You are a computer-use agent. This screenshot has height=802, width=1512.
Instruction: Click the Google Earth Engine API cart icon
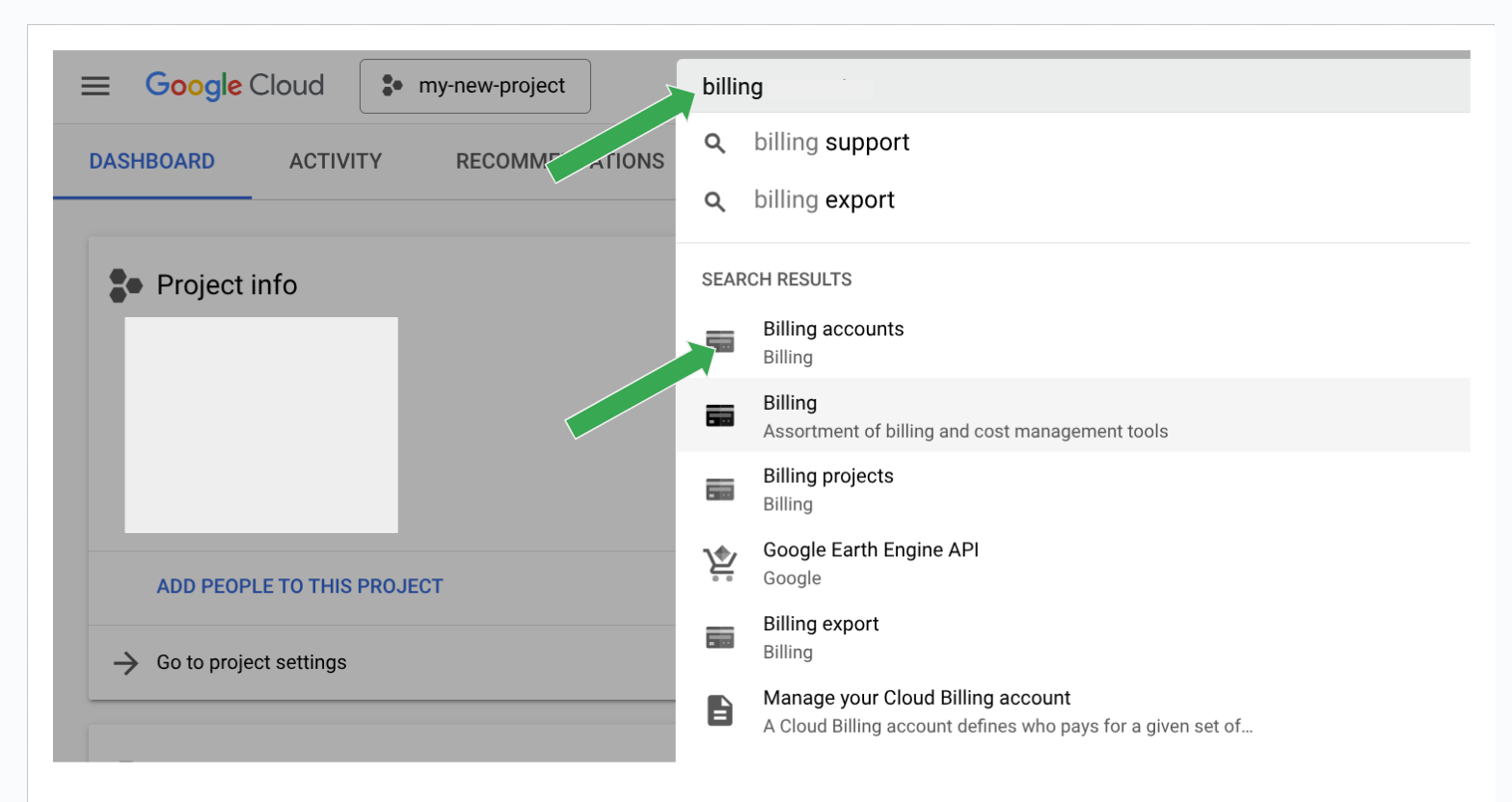[x=720, y=563]
